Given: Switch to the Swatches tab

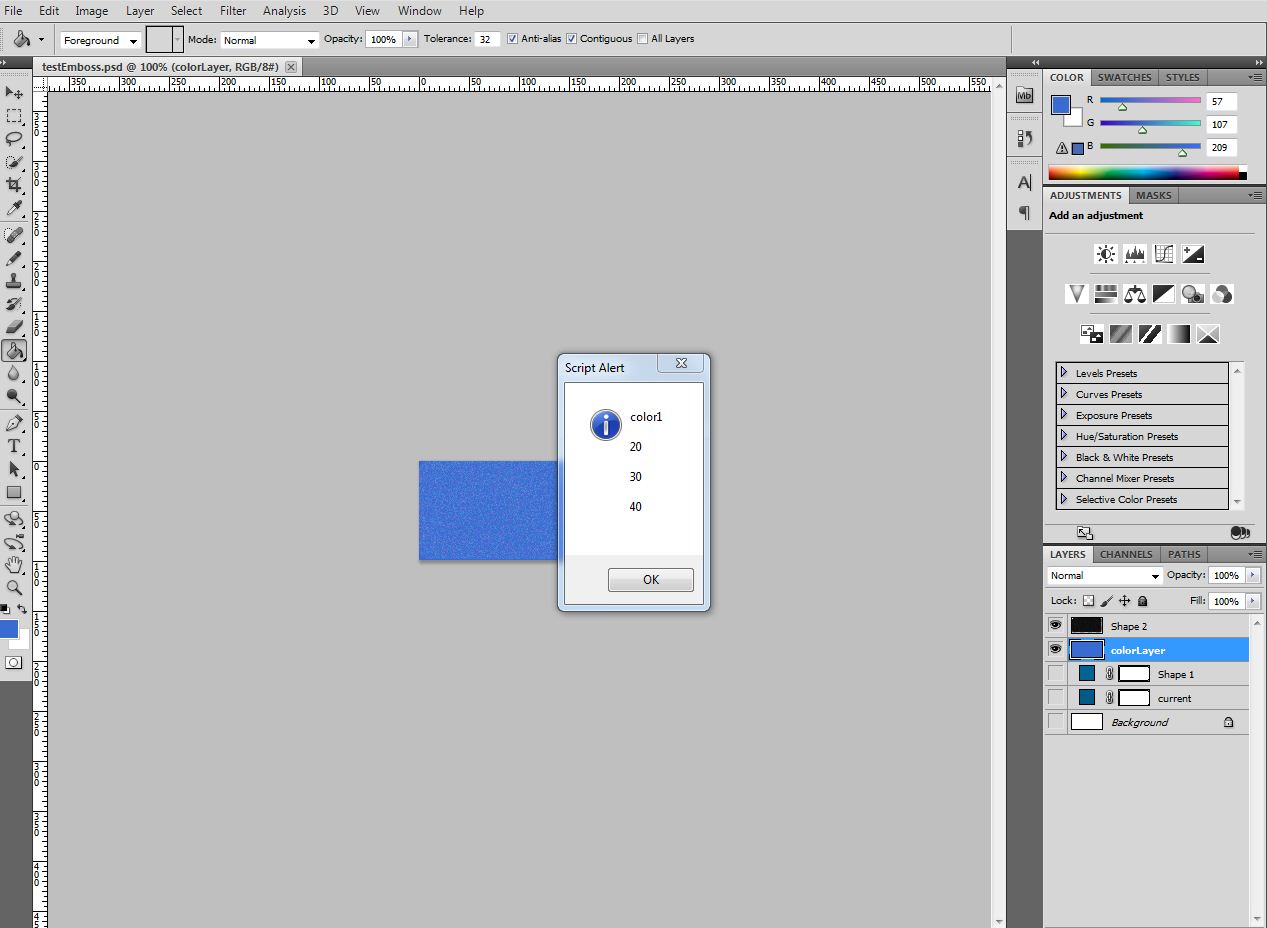Looking at the screenshot, I should (x=1125, y=77).
